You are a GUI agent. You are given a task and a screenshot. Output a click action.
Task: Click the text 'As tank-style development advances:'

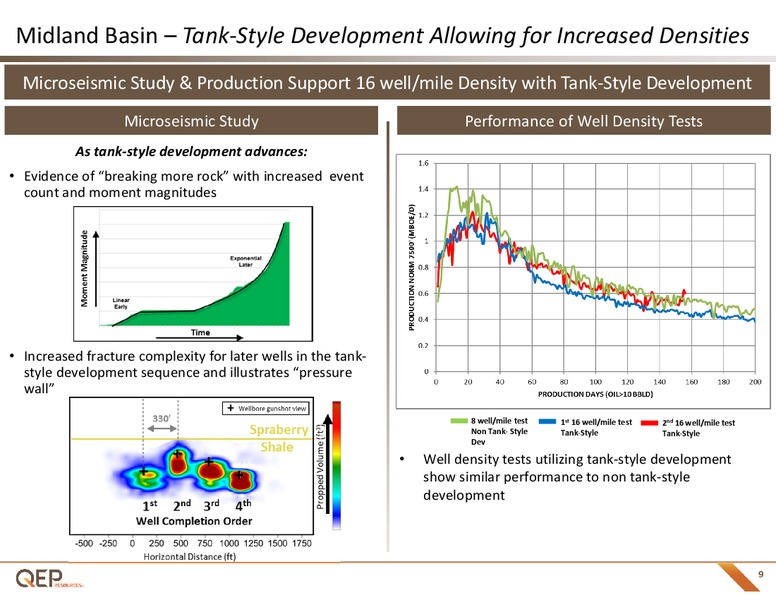click(191, 151)
